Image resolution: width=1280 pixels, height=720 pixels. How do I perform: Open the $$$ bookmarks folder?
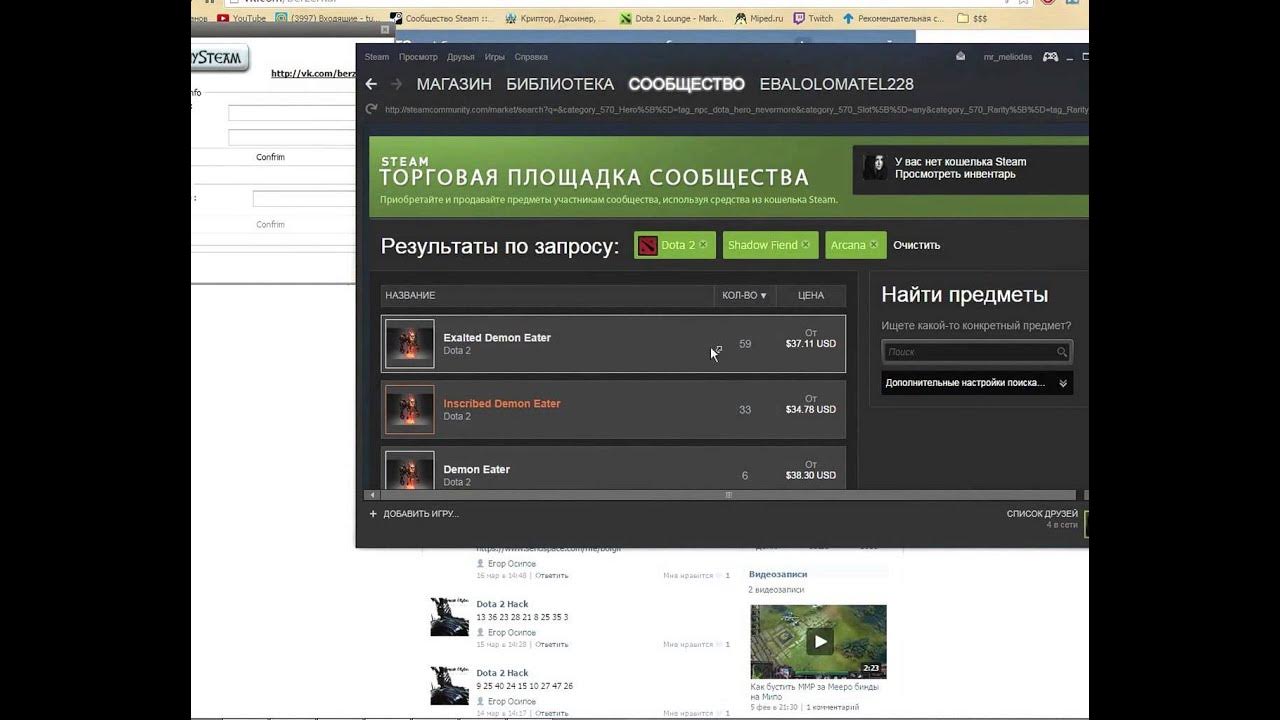(x=973, y=18)
